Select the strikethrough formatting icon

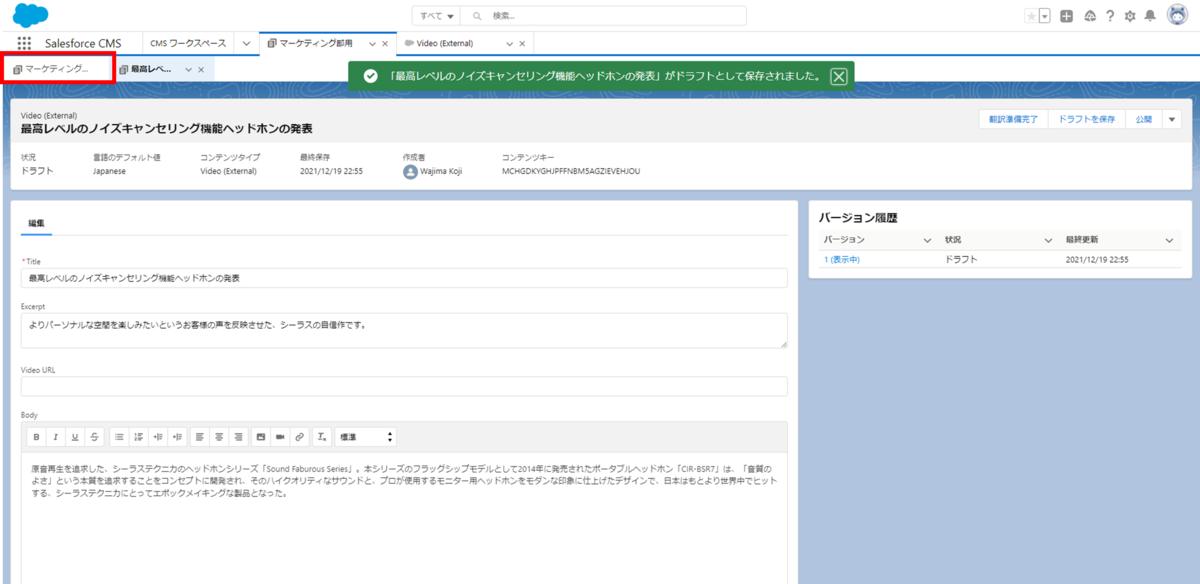[x=94, y=436]
